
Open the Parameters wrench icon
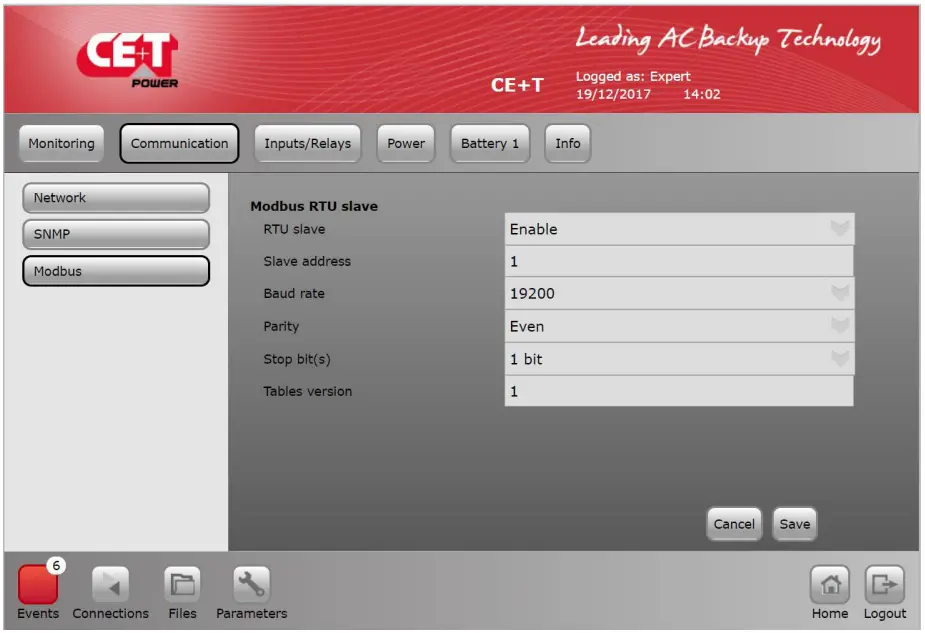tap(251, 585)
